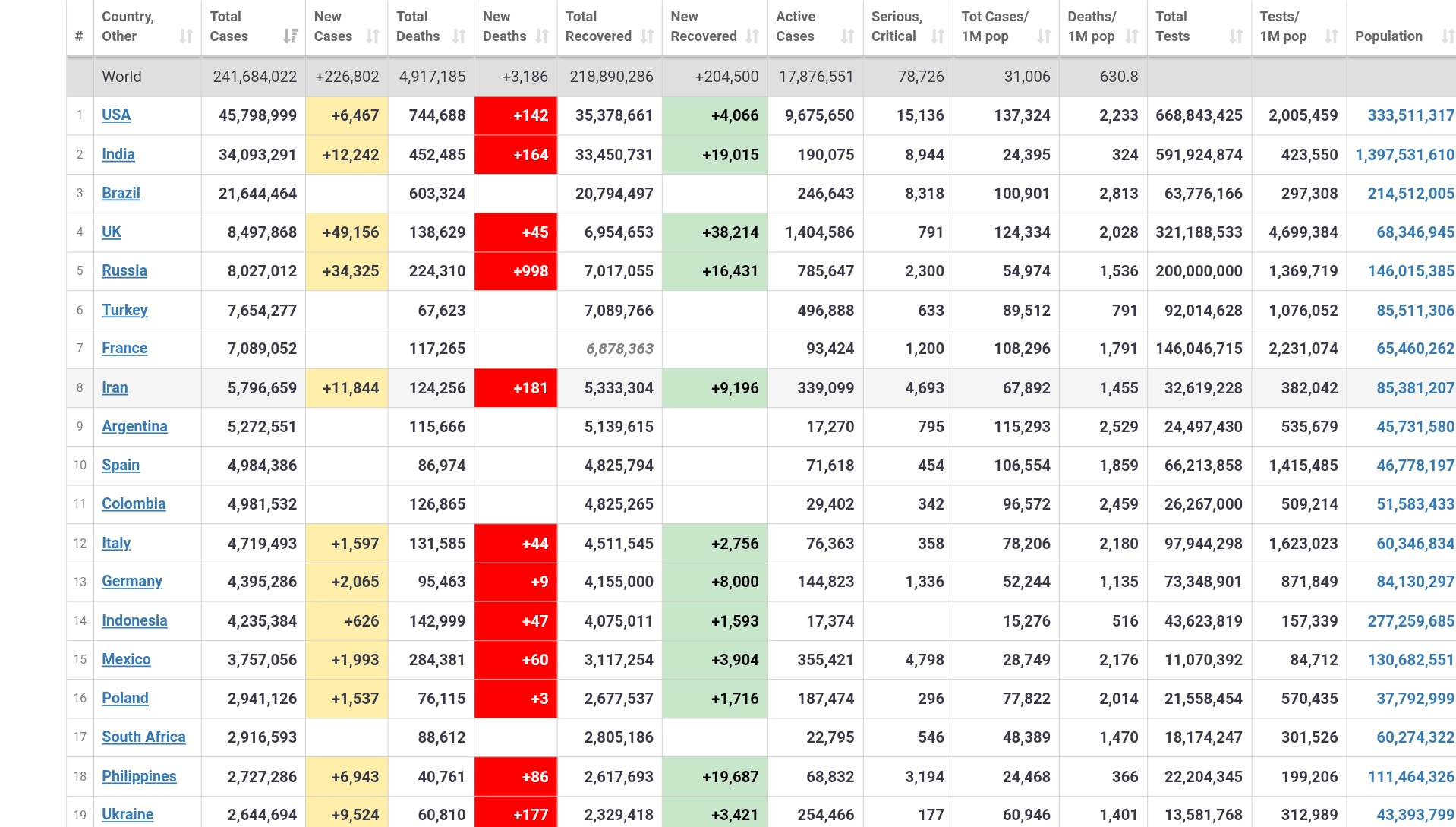Sort by Deaths/1M pop arrows icon
Screen dimensions: 1456x827
pyautogui.click(x=1132, y=36)
